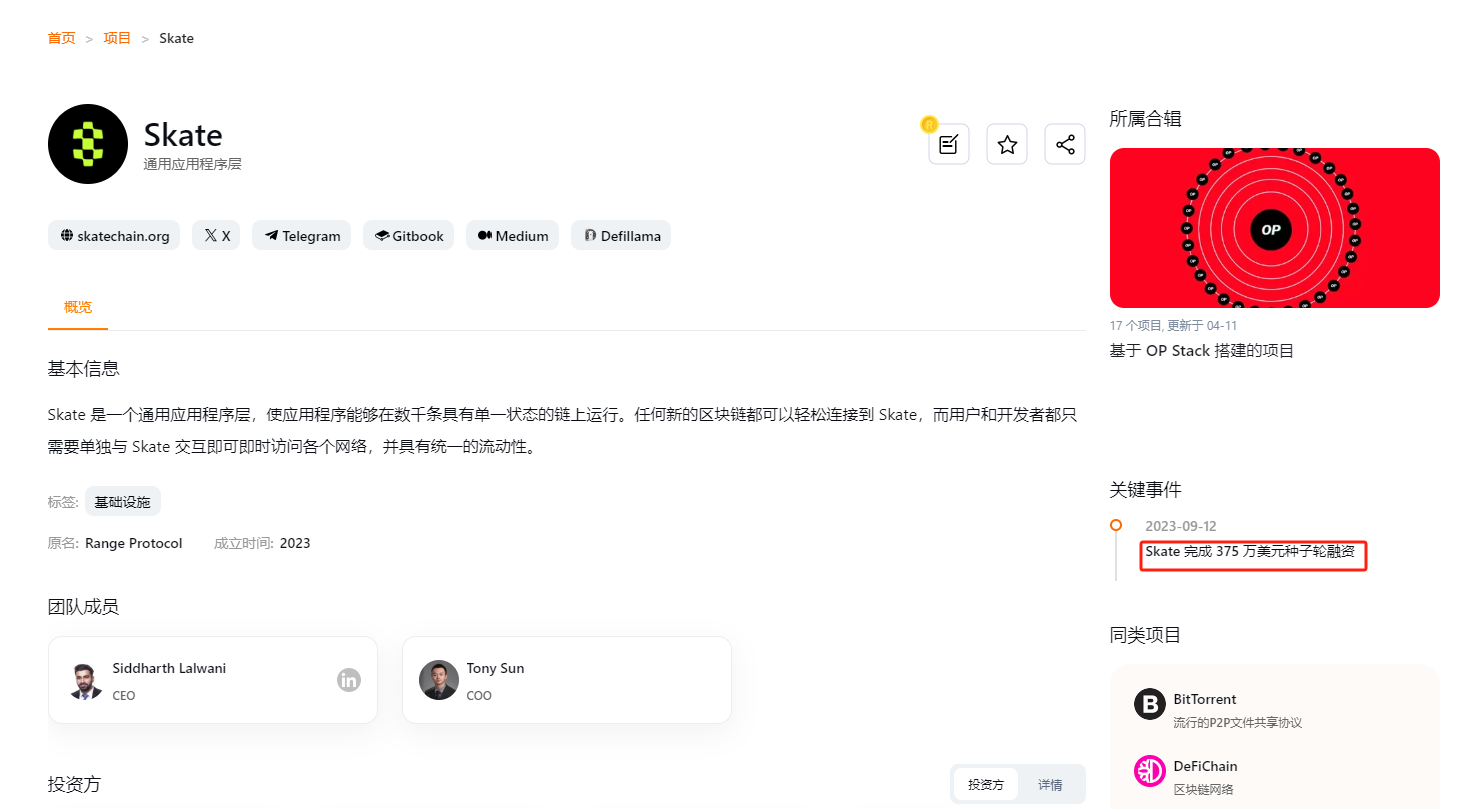Open 基于 OP Stack 搭建的项目 collection title
This screenshot has width=1464, height=809.
click(x=1202, y=351)
